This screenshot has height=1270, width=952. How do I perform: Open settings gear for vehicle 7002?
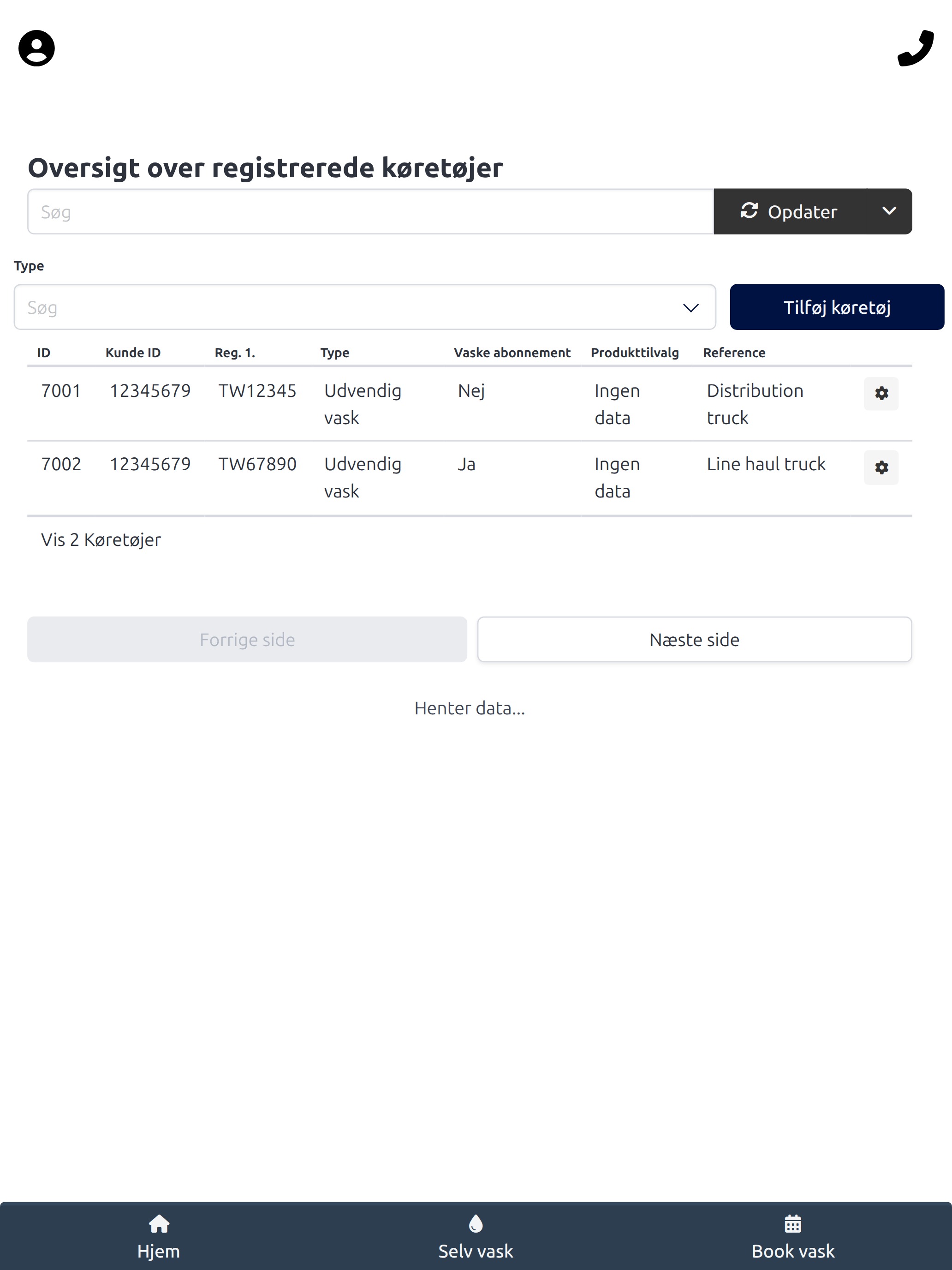tap(881, 467)
